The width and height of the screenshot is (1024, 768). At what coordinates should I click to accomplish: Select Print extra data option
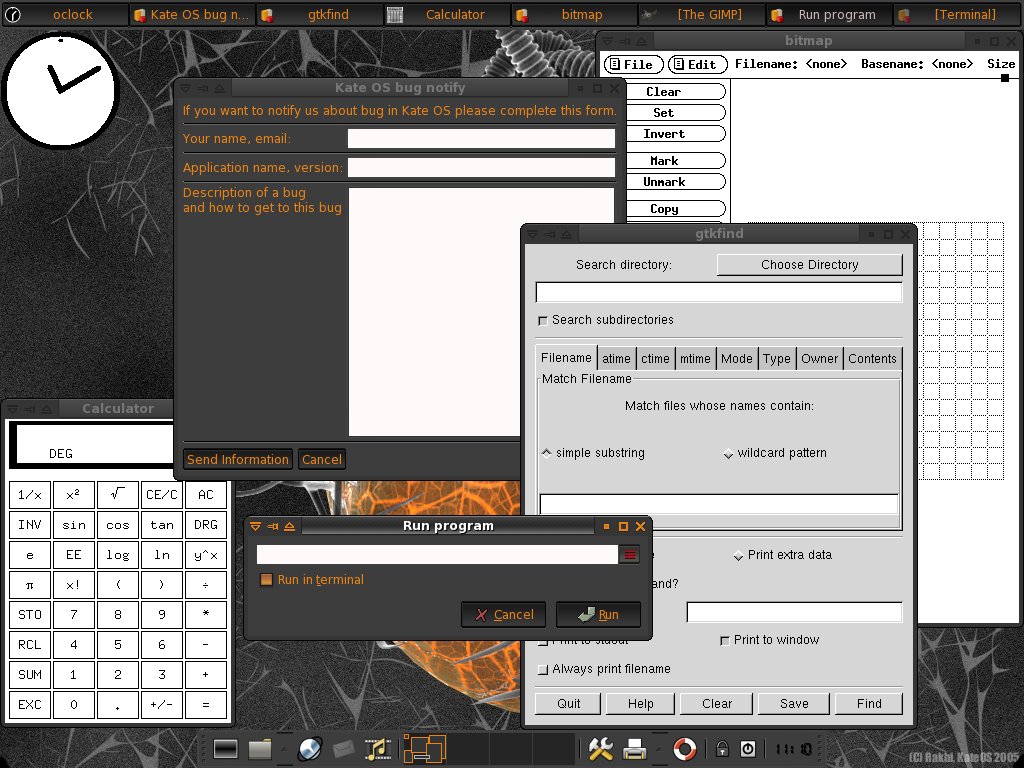(x=738, y=555)
